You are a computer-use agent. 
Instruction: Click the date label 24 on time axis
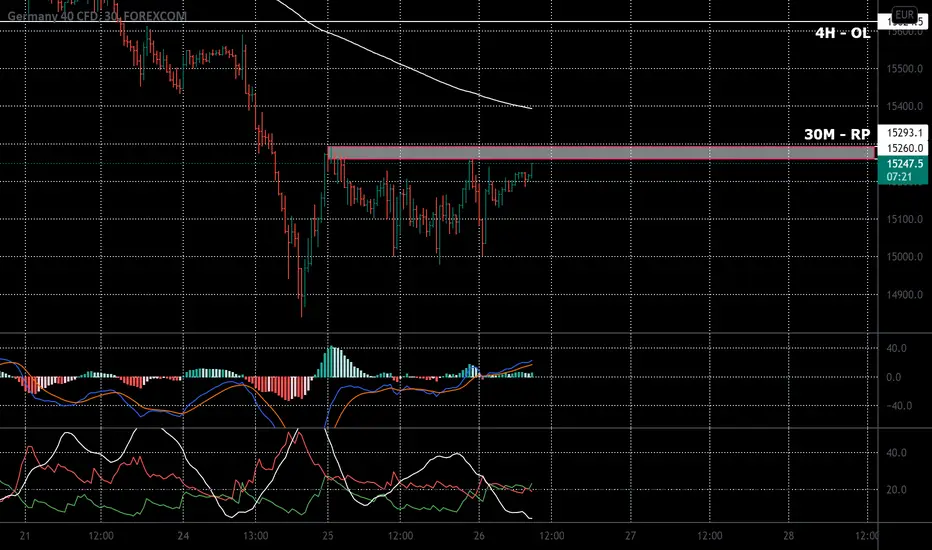coord(182,536)
